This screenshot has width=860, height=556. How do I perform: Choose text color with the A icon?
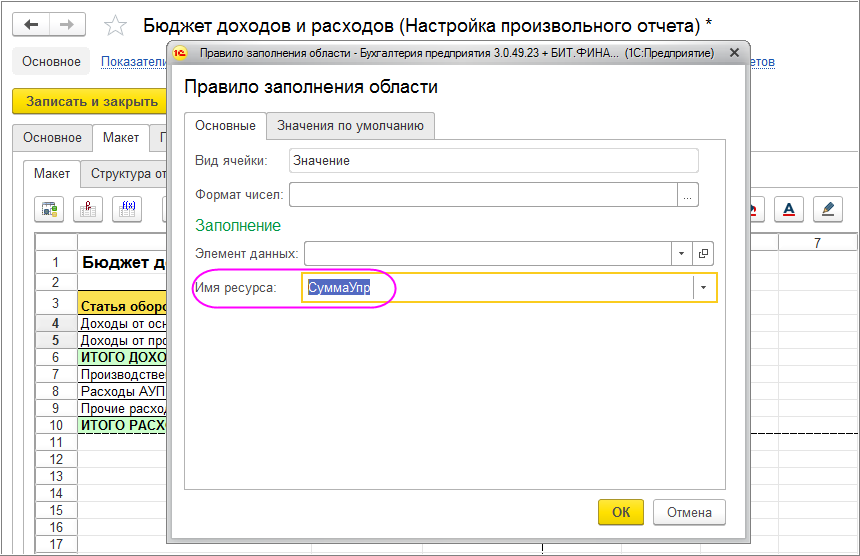[789, 208]
